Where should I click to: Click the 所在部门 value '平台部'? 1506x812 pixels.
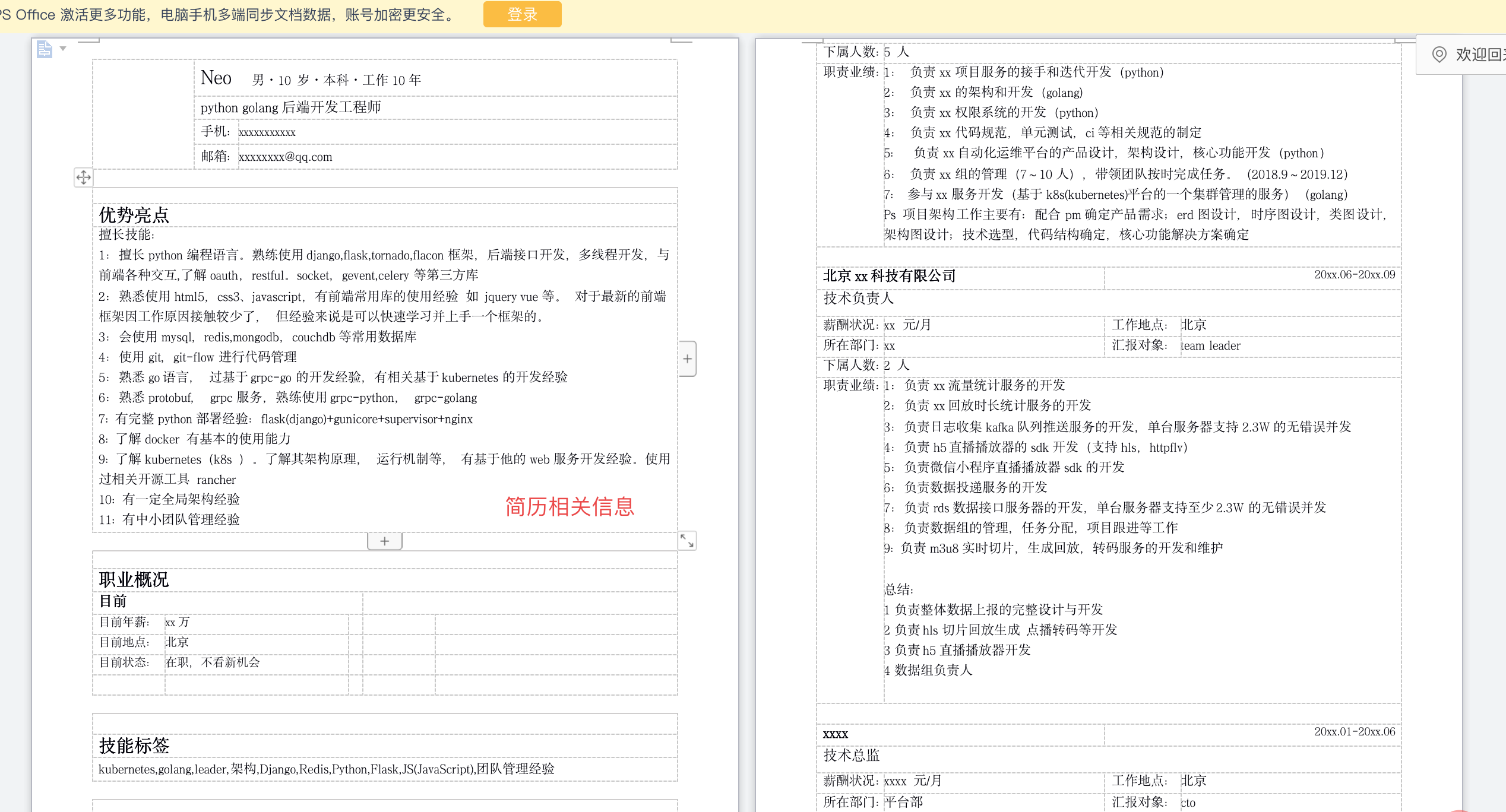coord(903,802)
